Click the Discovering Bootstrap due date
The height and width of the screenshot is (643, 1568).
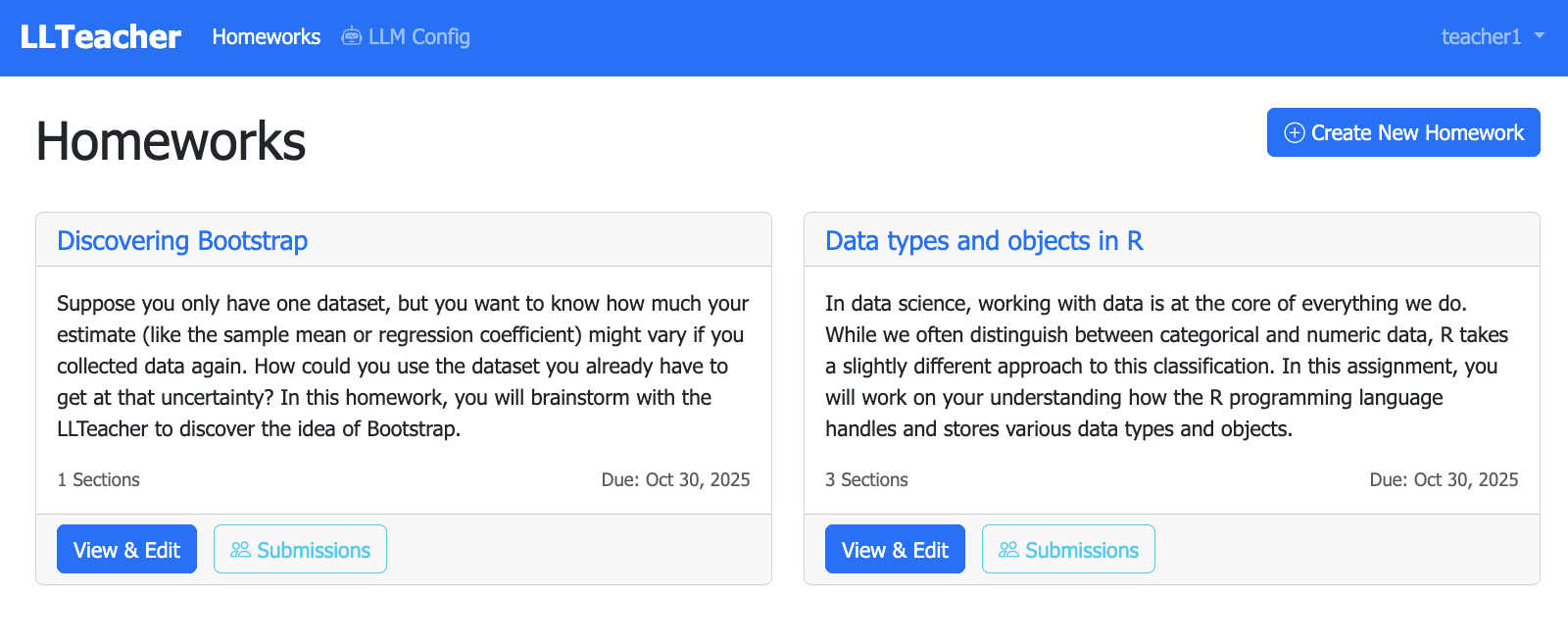click(x=675, y=480)
